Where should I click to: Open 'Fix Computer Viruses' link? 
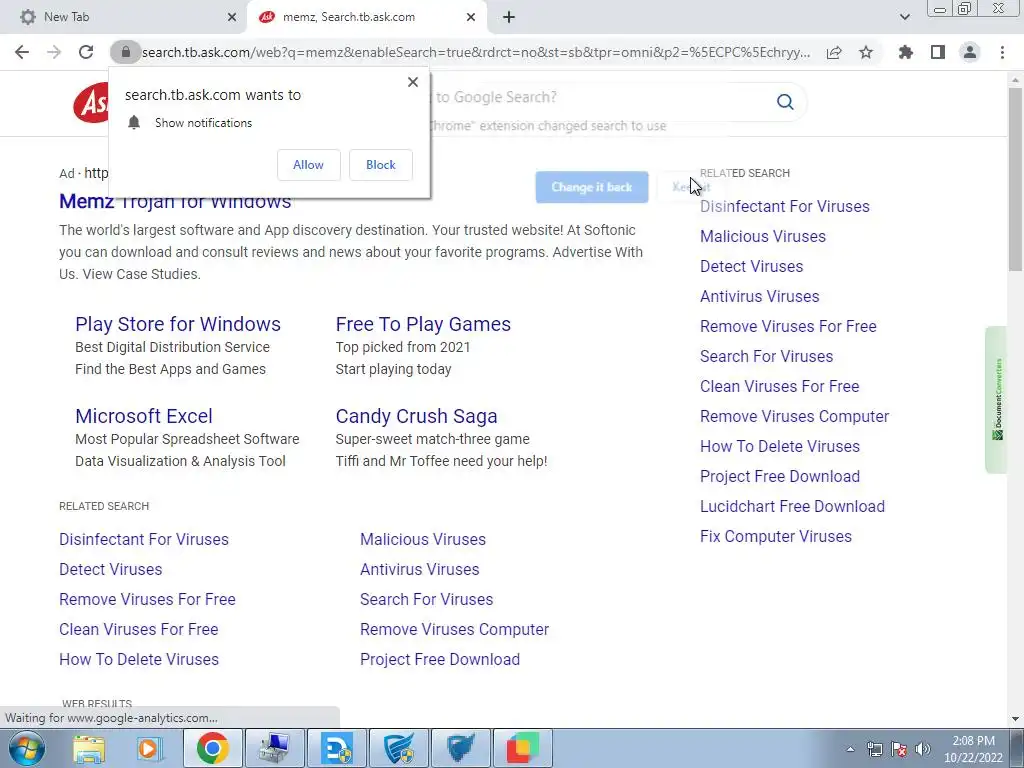point(776,537)
